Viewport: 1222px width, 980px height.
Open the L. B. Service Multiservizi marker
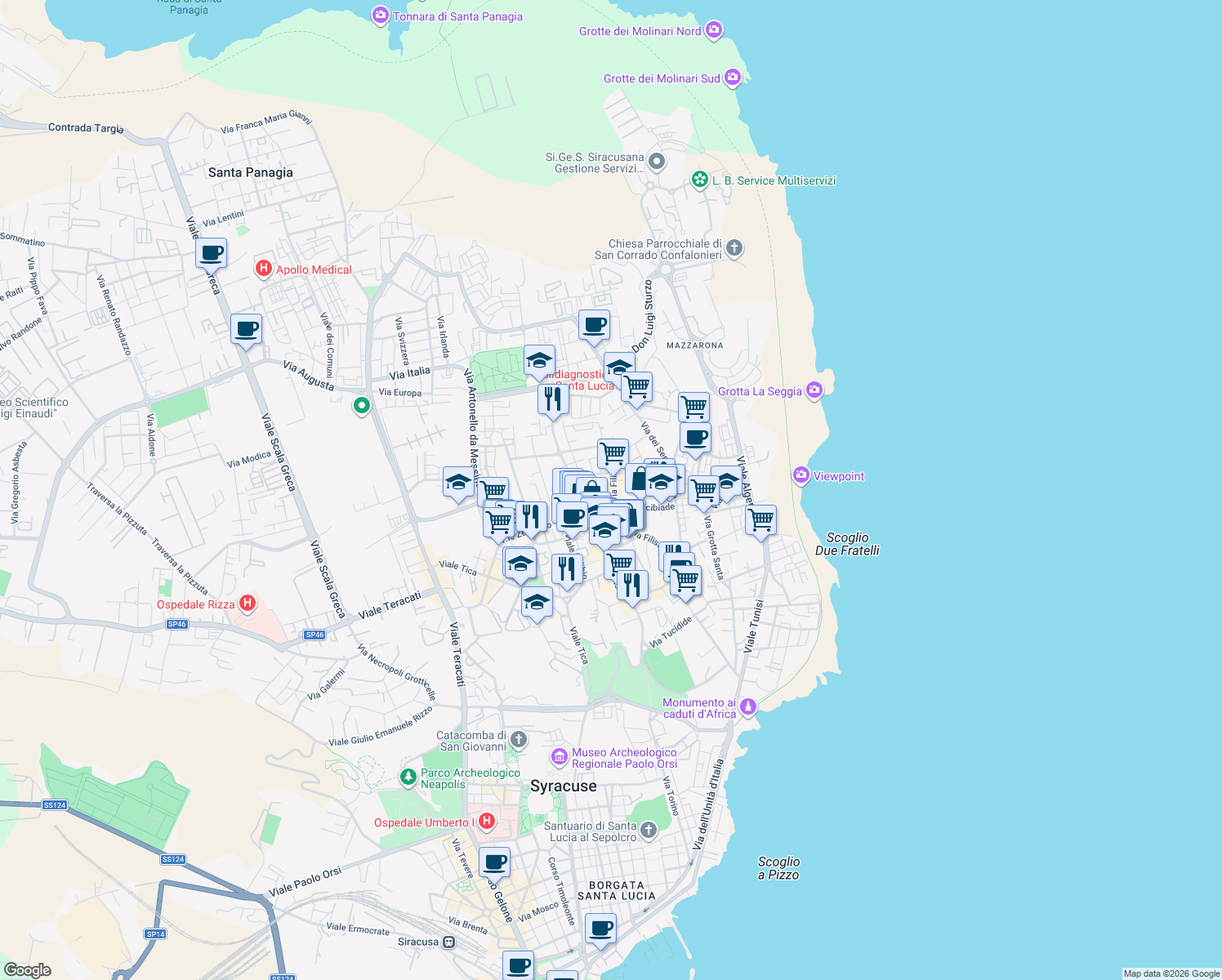click(699, 180)
